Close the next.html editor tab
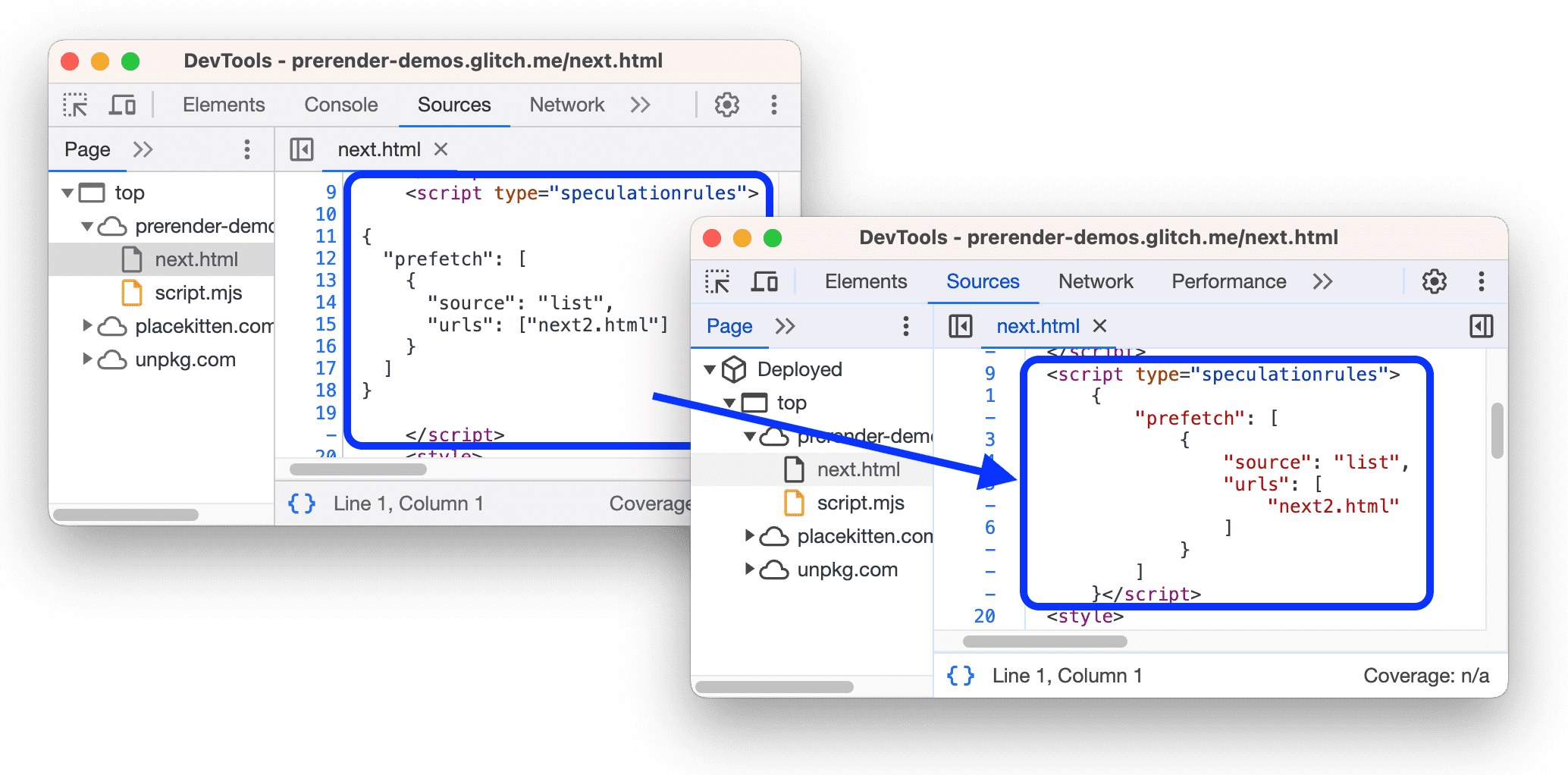This screenshot has height=775, width=1568. (1099, 326)
